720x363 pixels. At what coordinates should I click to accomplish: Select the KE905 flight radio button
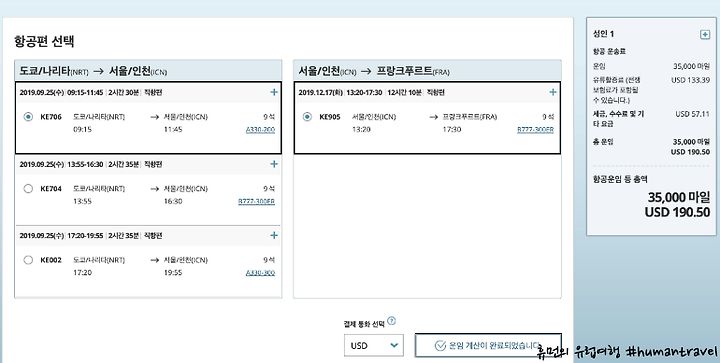[307, 117]
